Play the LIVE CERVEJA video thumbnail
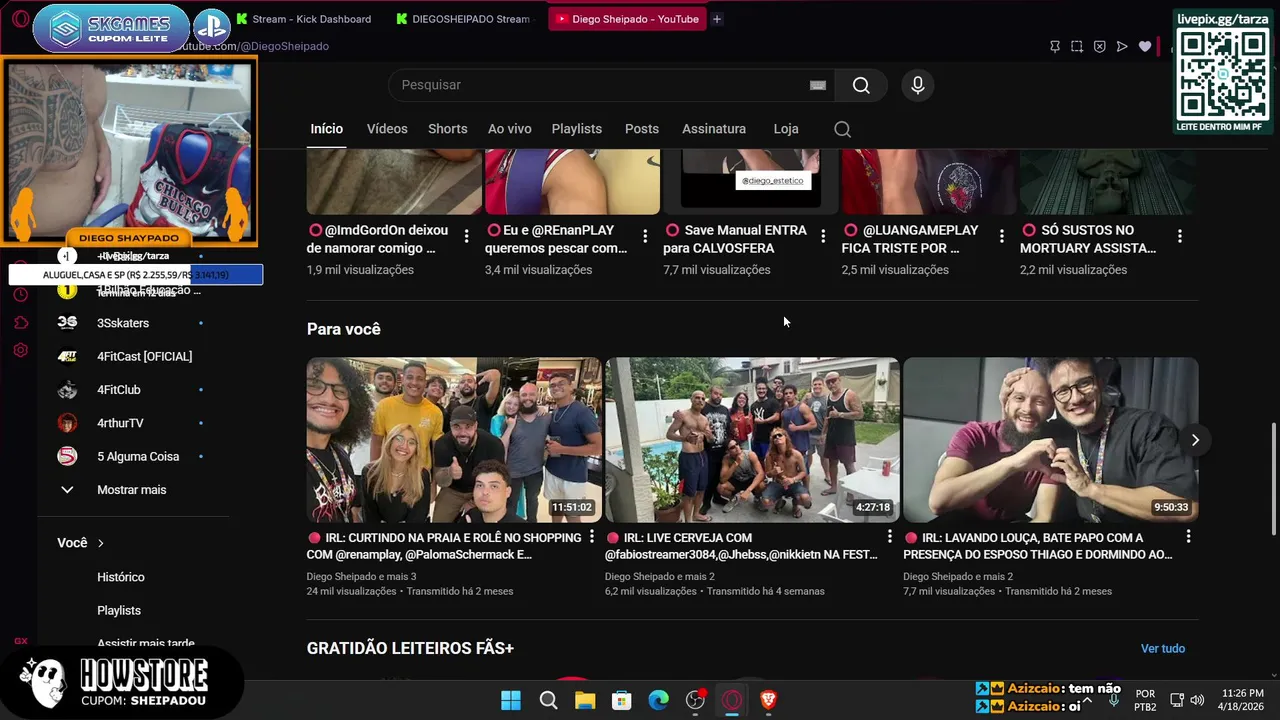 pos(752,440)
